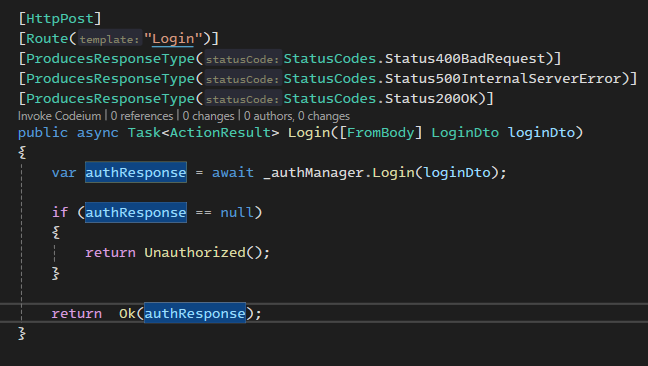Screen dimensions: 648x366
Task: Click the template: inlay hint
Action: pyautogui.click(x=110, y=39)
